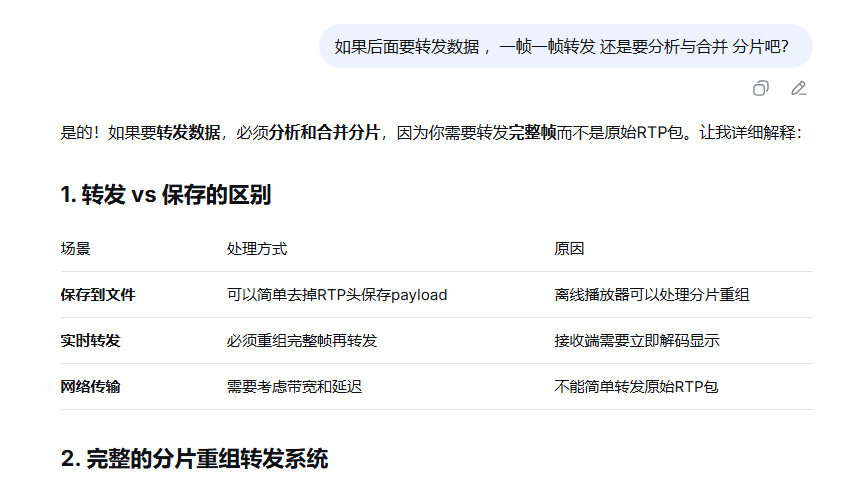Select the '网络传输' row label
Viewport: 856px width, 480px height.
click(x=90, y=387)
